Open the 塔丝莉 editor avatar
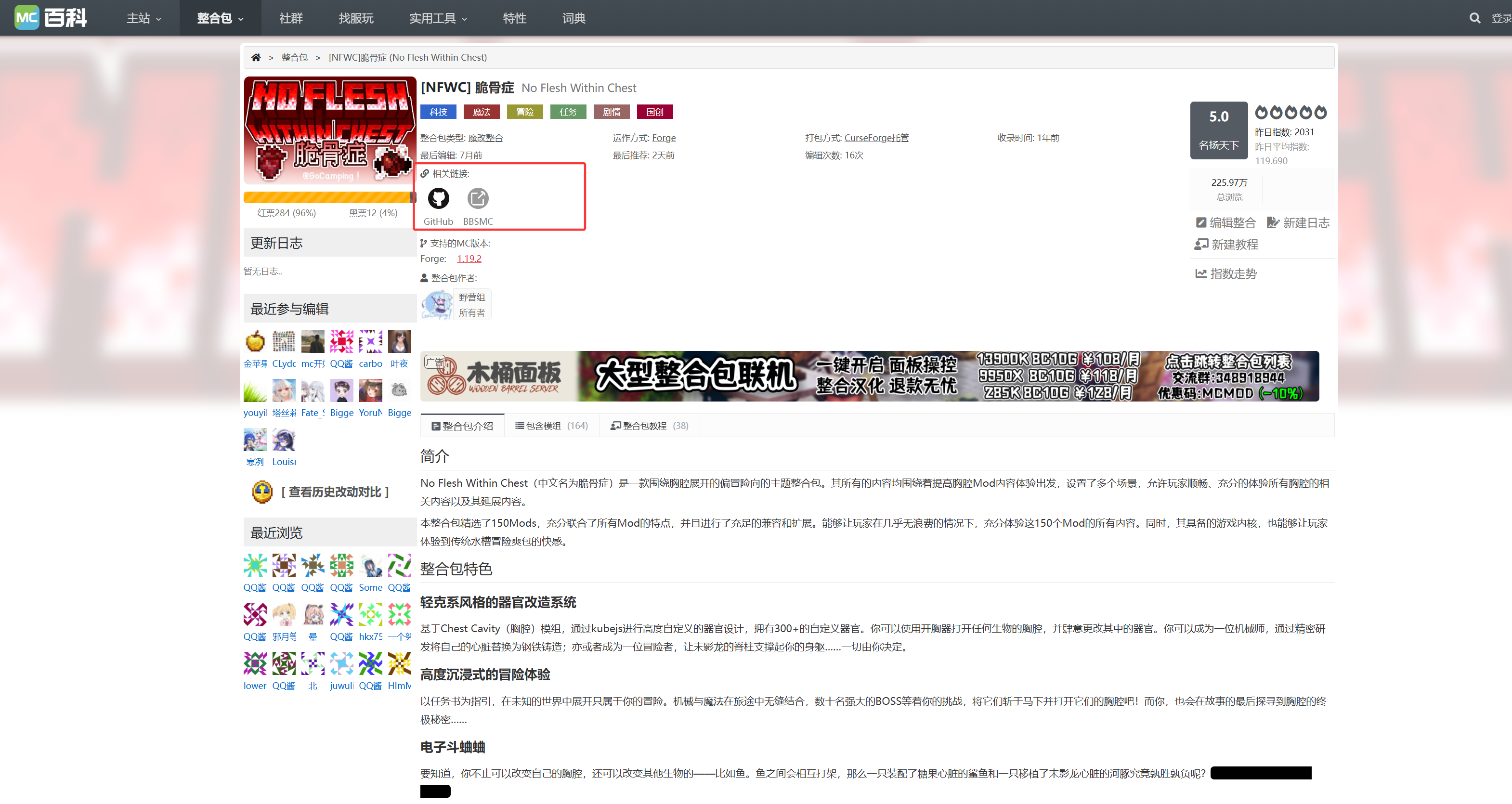This screenshot has height=804, width=1512. pyautogui.click(x=284, y=391)
